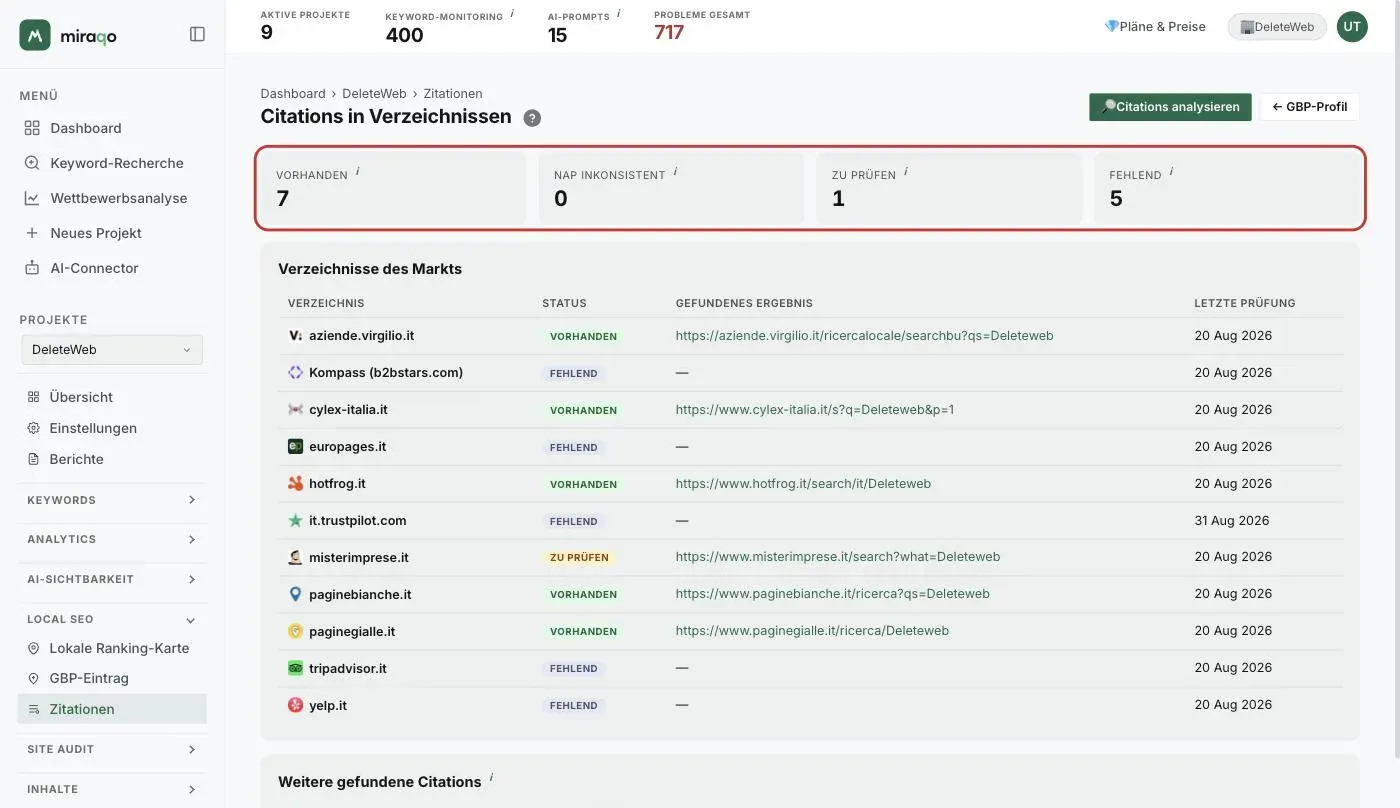This screenshot has height=808, width=1400.
Task: Click the ZU PRÜFEN status badge for misterimprese.it
Action: [x=579, y=558]
